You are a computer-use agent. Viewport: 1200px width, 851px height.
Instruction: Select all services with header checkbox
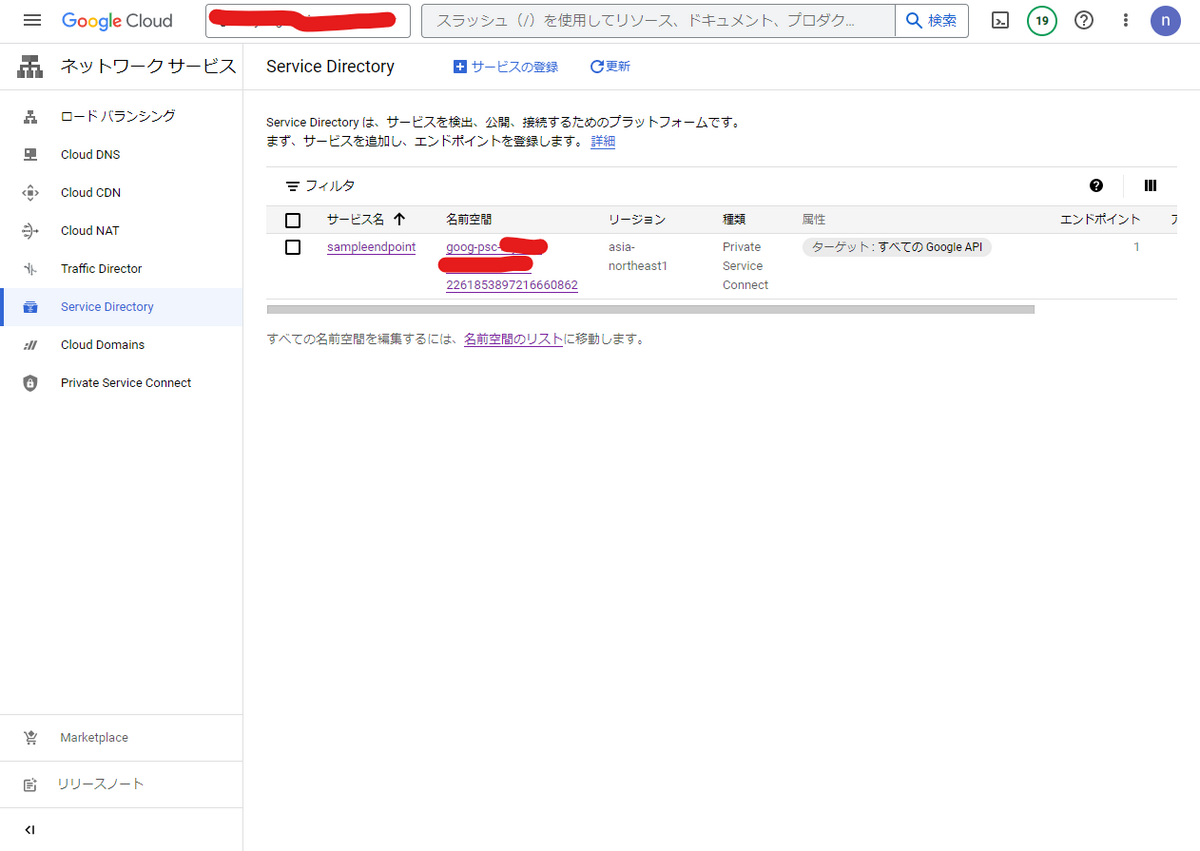(293, 220)
